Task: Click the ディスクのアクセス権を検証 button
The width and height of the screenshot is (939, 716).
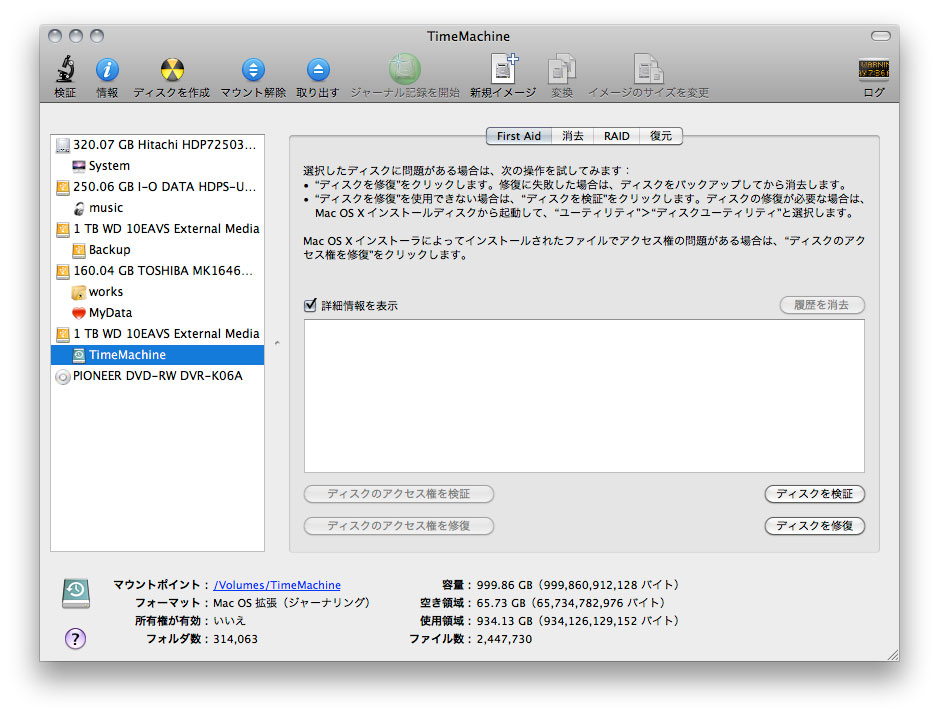Action: 399,494
